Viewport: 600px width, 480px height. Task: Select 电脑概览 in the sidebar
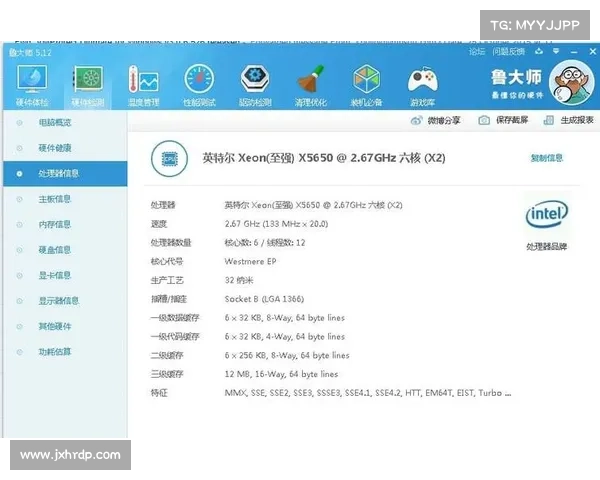pos(54,122)
